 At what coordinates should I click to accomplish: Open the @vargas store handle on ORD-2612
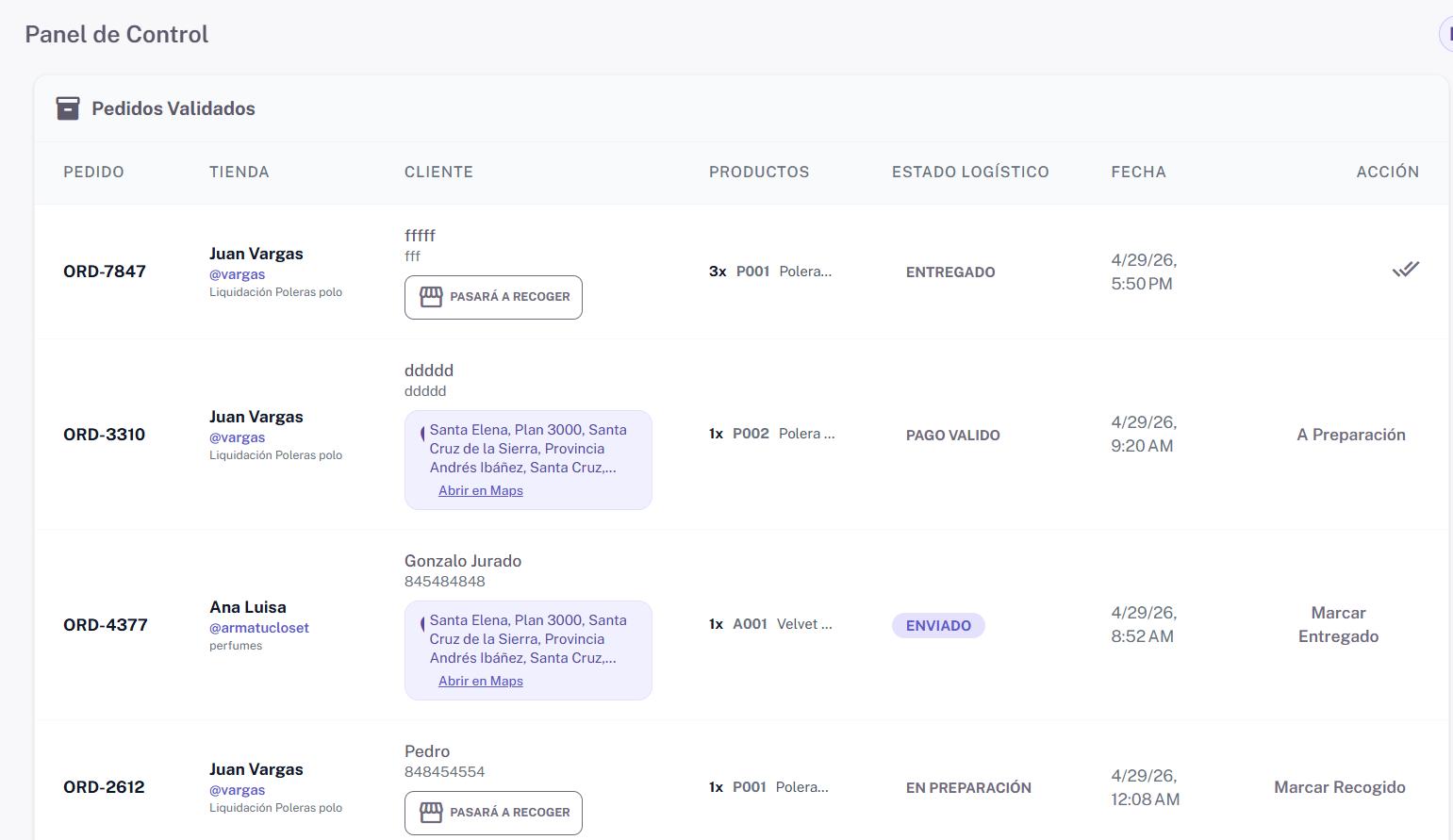[x=237, y=790]
